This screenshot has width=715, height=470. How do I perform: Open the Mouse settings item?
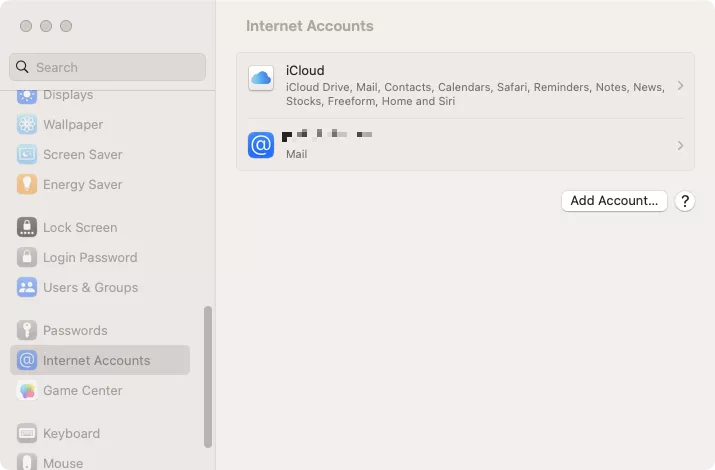tap(63, 463)
